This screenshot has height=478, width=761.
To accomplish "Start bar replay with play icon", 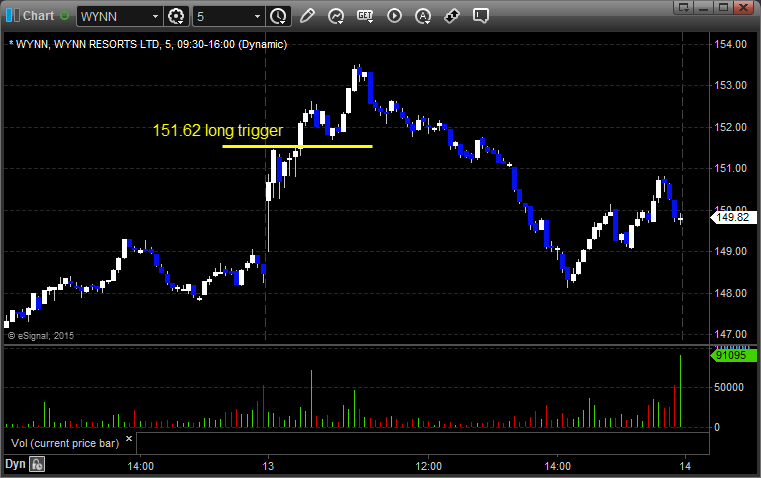I will [x=394, y=16].
